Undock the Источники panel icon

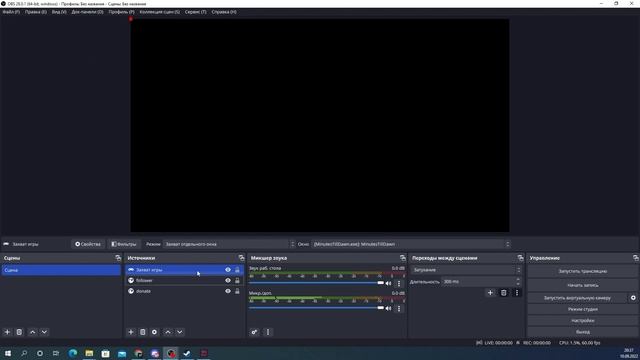point(241,258)
